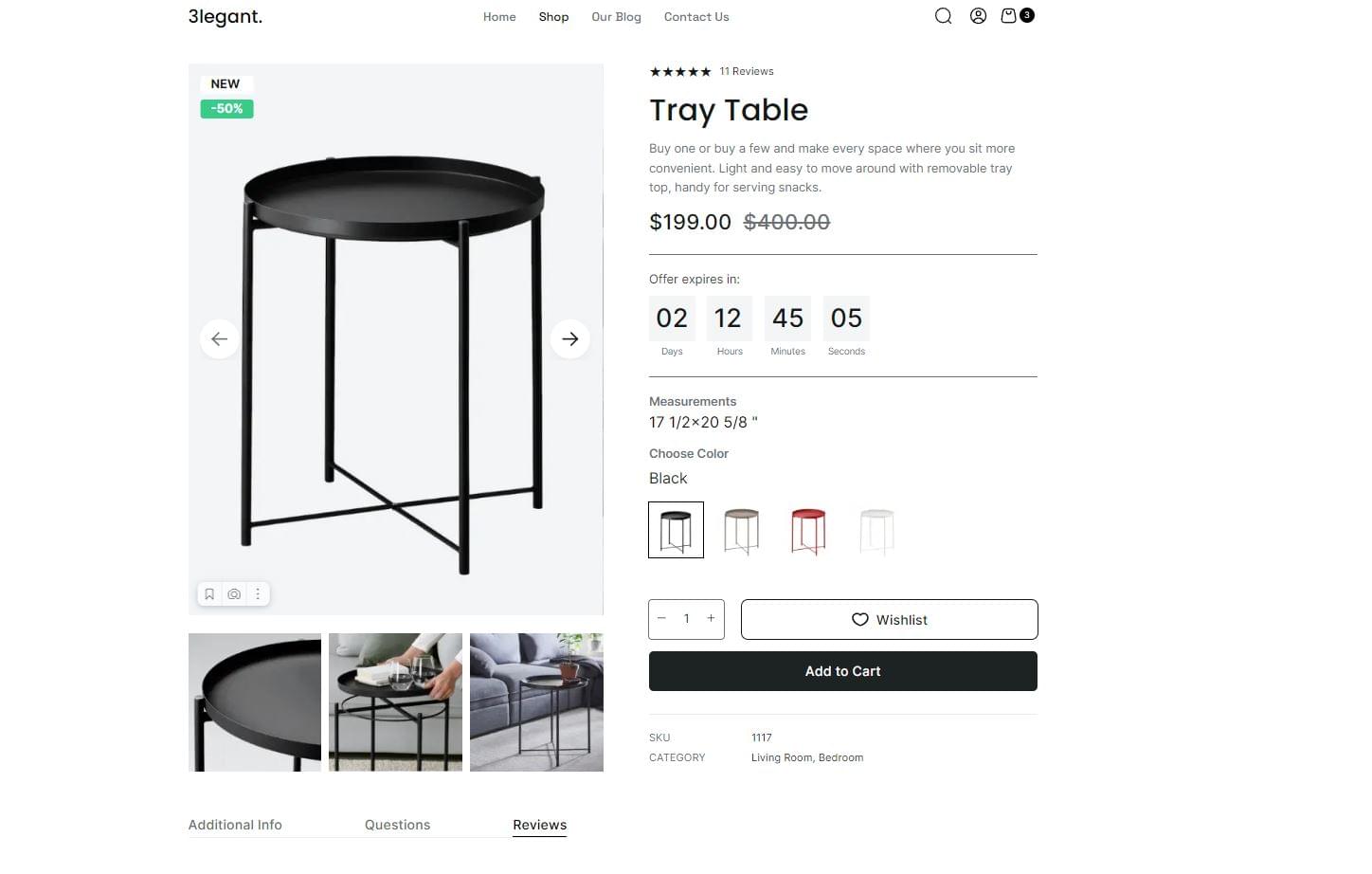1372x874 pixels.
Task: Decrease quantity with minus button
Action: coord(661,618)
